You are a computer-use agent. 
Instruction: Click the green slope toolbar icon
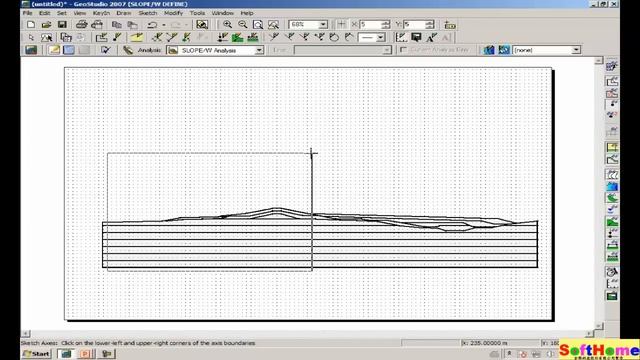point(237,38)
